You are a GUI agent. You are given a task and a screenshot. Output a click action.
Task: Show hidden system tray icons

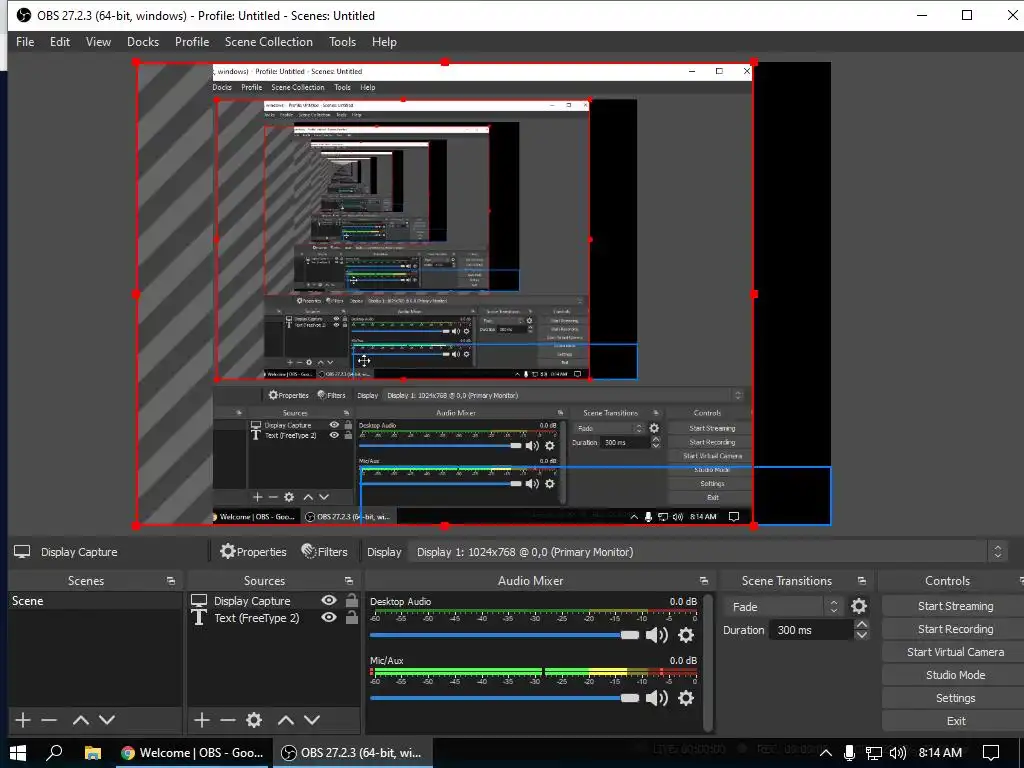tap(825, 753)
